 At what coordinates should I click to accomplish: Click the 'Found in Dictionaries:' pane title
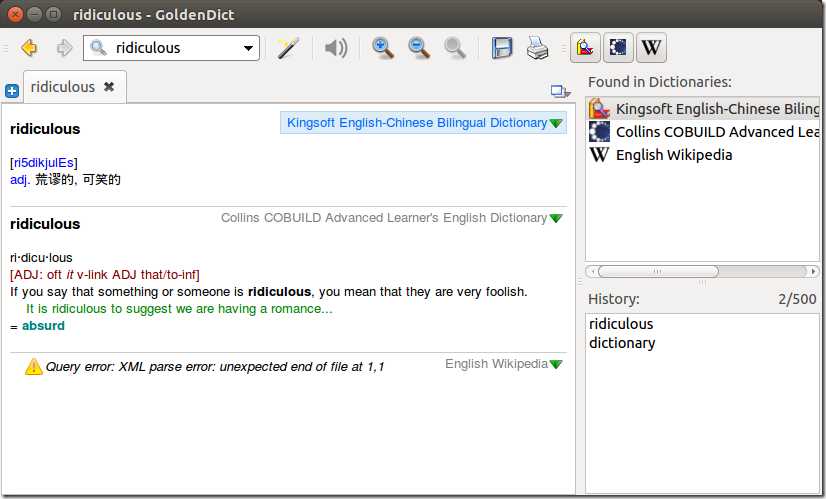[x=660, y=82]
